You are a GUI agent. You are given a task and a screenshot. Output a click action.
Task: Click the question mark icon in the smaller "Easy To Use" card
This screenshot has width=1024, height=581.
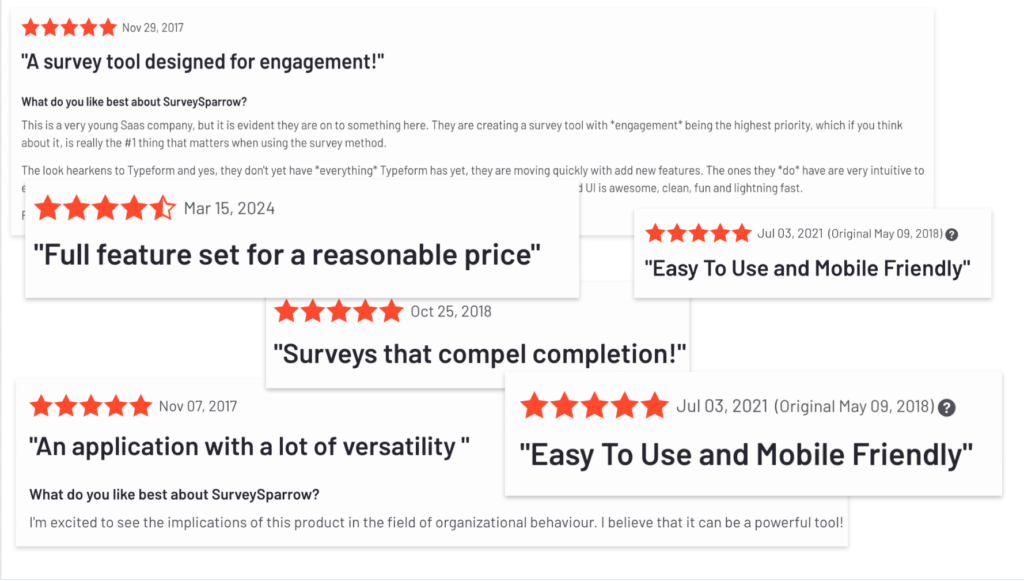pyautogui.click(x=951, y=234)
